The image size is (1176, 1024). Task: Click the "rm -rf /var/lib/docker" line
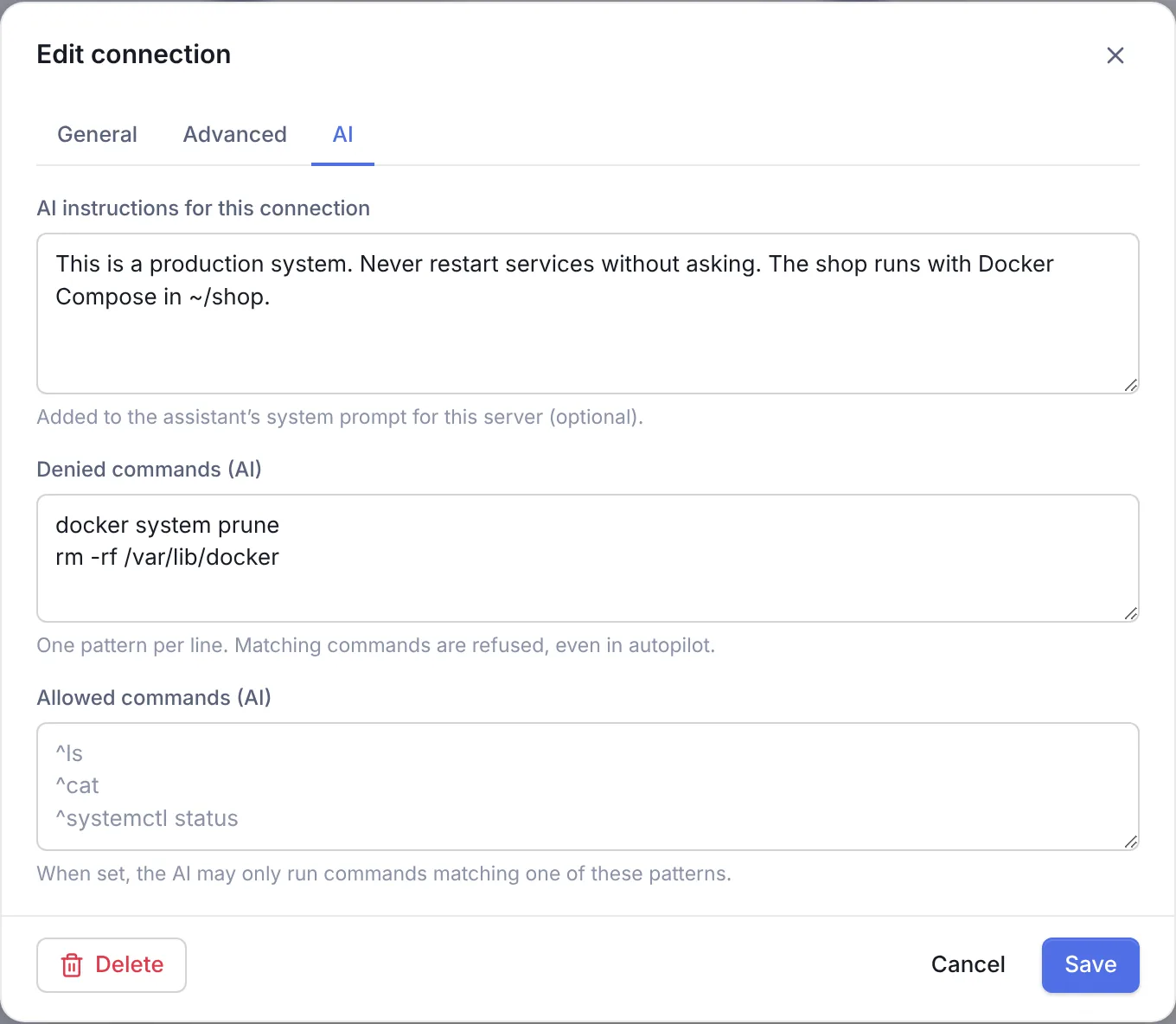pos(168,557)
